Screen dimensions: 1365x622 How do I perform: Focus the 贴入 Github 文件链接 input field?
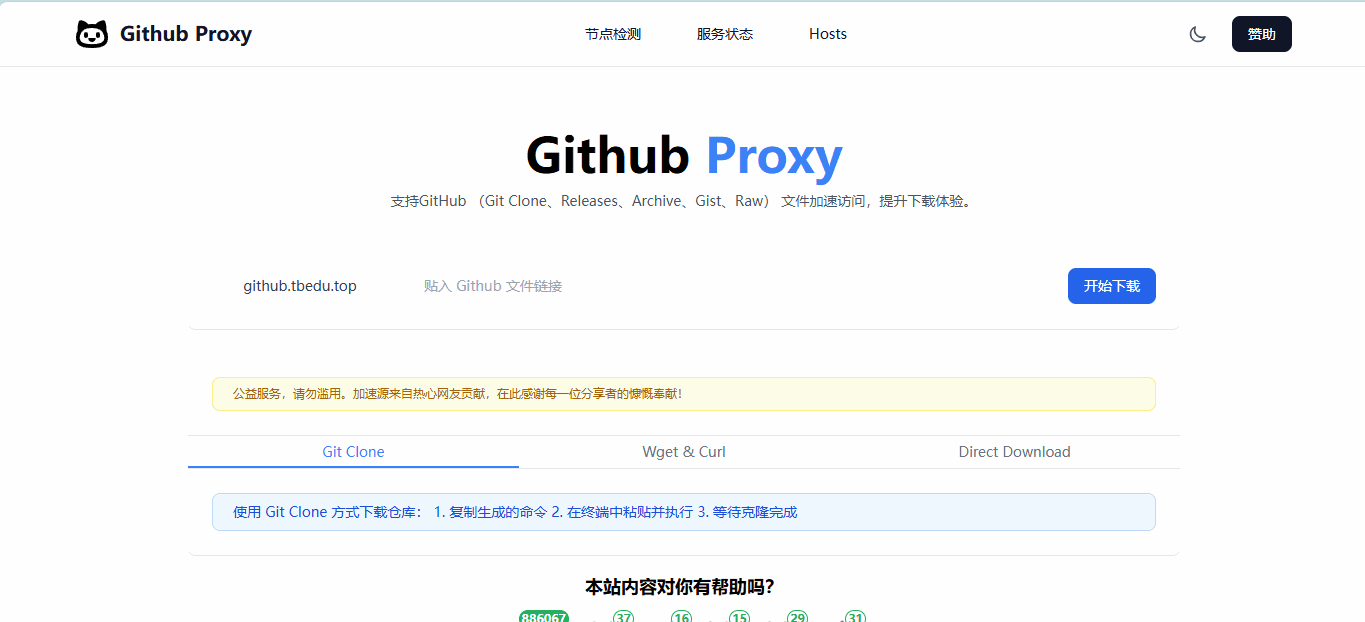[736, 286]
